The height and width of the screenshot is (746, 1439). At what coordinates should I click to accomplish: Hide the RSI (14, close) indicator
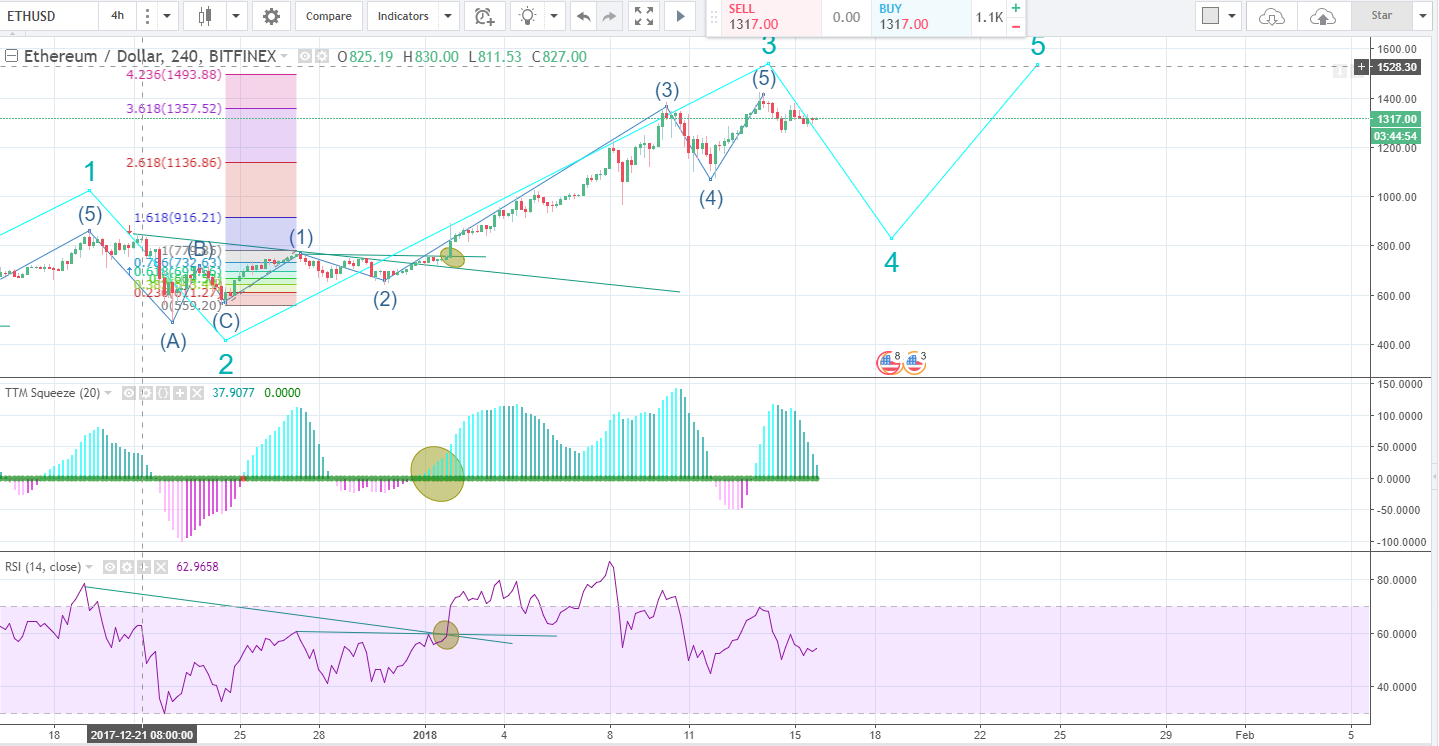coord(110,566)
